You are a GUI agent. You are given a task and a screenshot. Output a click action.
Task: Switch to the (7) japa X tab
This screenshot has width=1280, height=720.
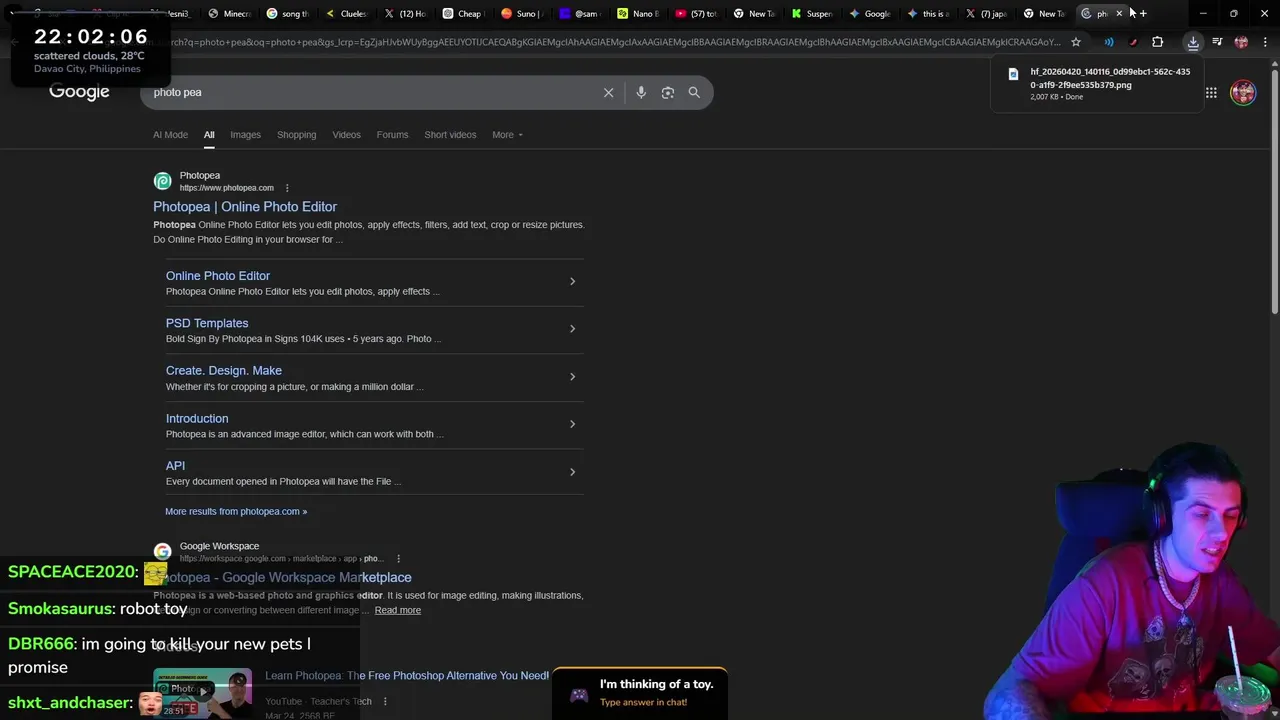pos(987,13)
